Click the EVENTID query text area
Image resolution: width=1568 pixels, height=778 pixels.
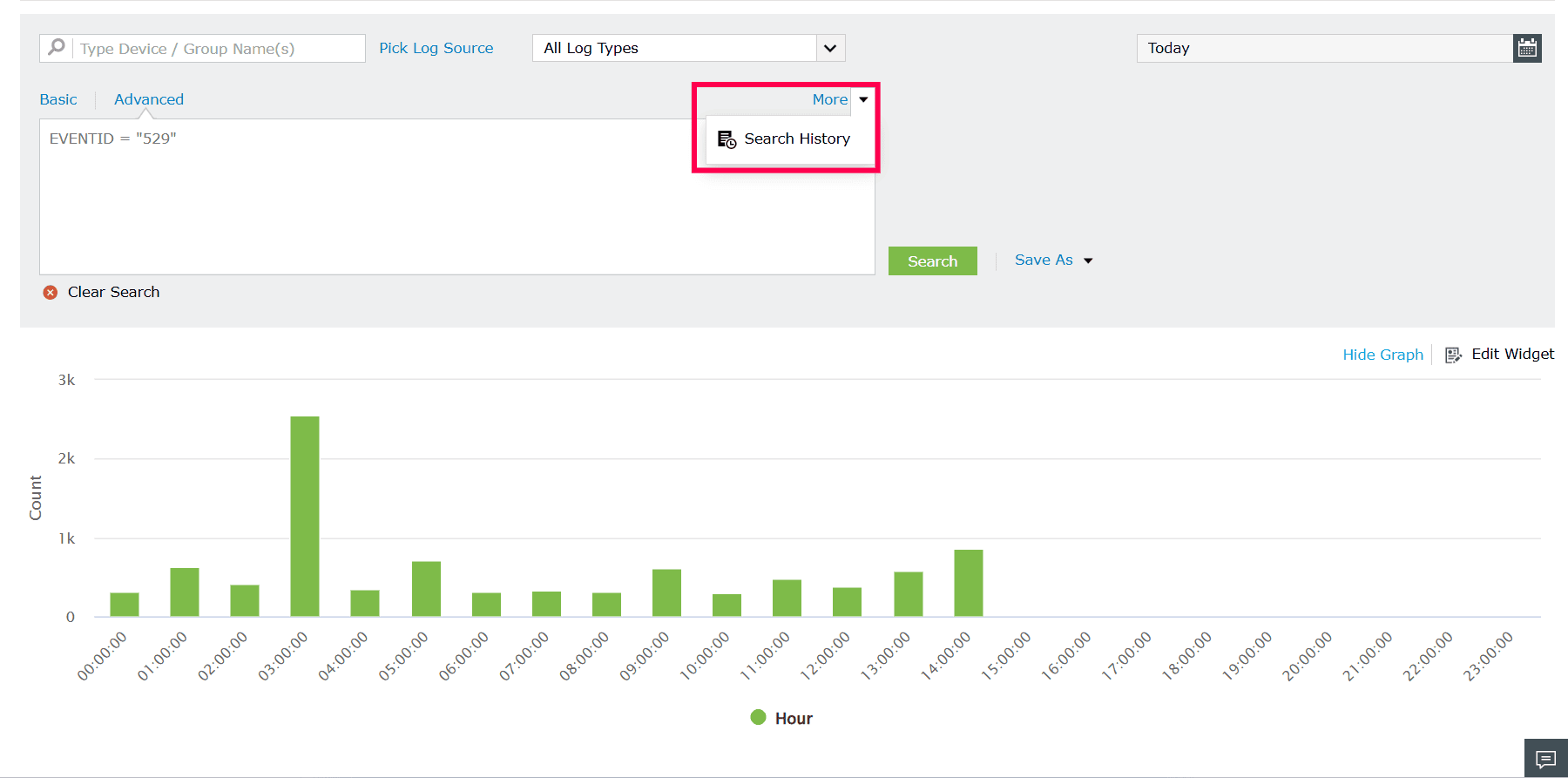pos(457,197)
